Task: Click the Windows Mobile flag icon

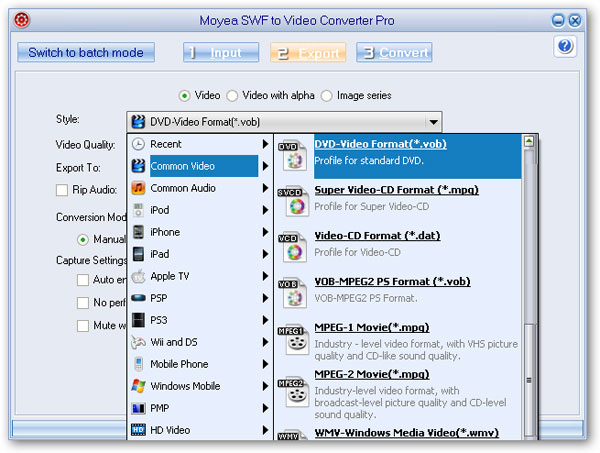Action: point(138,386)
